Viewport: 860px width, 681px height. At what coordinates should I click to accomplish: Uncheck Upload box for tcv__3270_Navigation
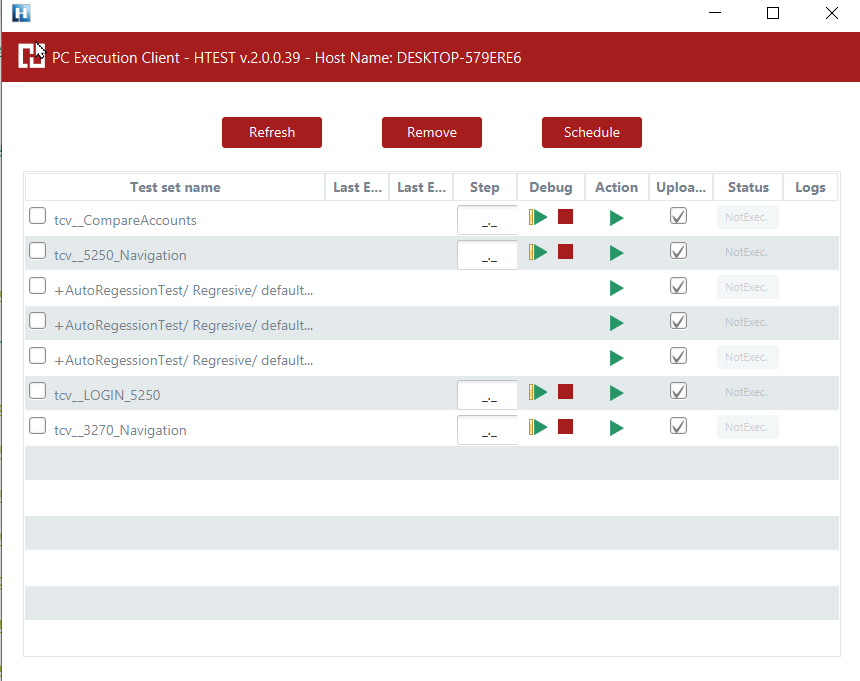pyautogui.click(x=678, y=426)
